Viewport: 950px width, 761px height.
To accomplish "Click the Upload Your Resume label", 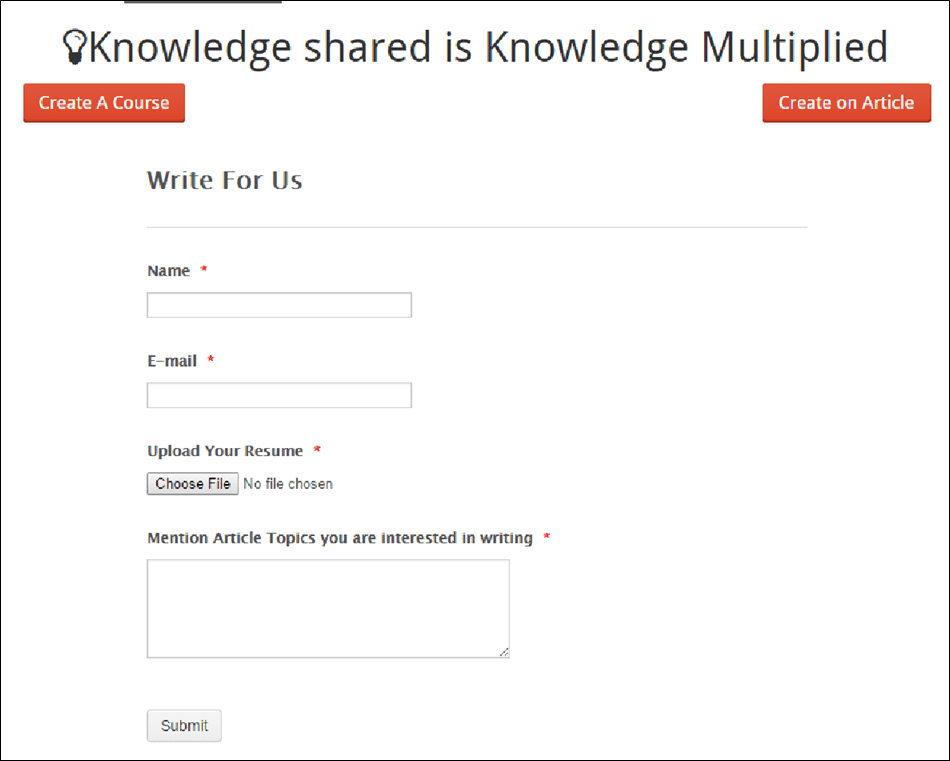I will (x=225, y=451).
